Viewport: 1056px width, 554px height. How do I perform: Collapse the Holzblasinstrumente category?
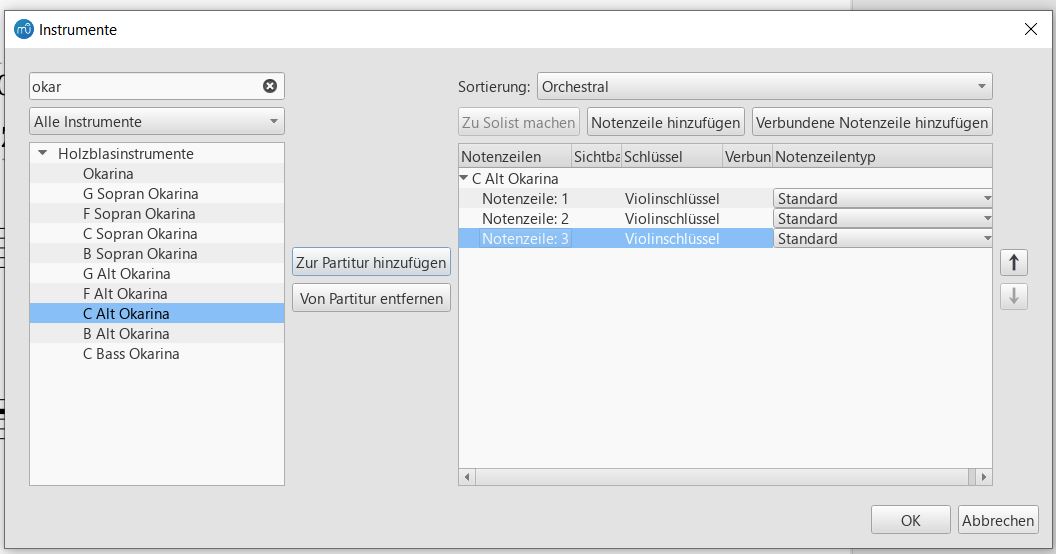point(42,153)
